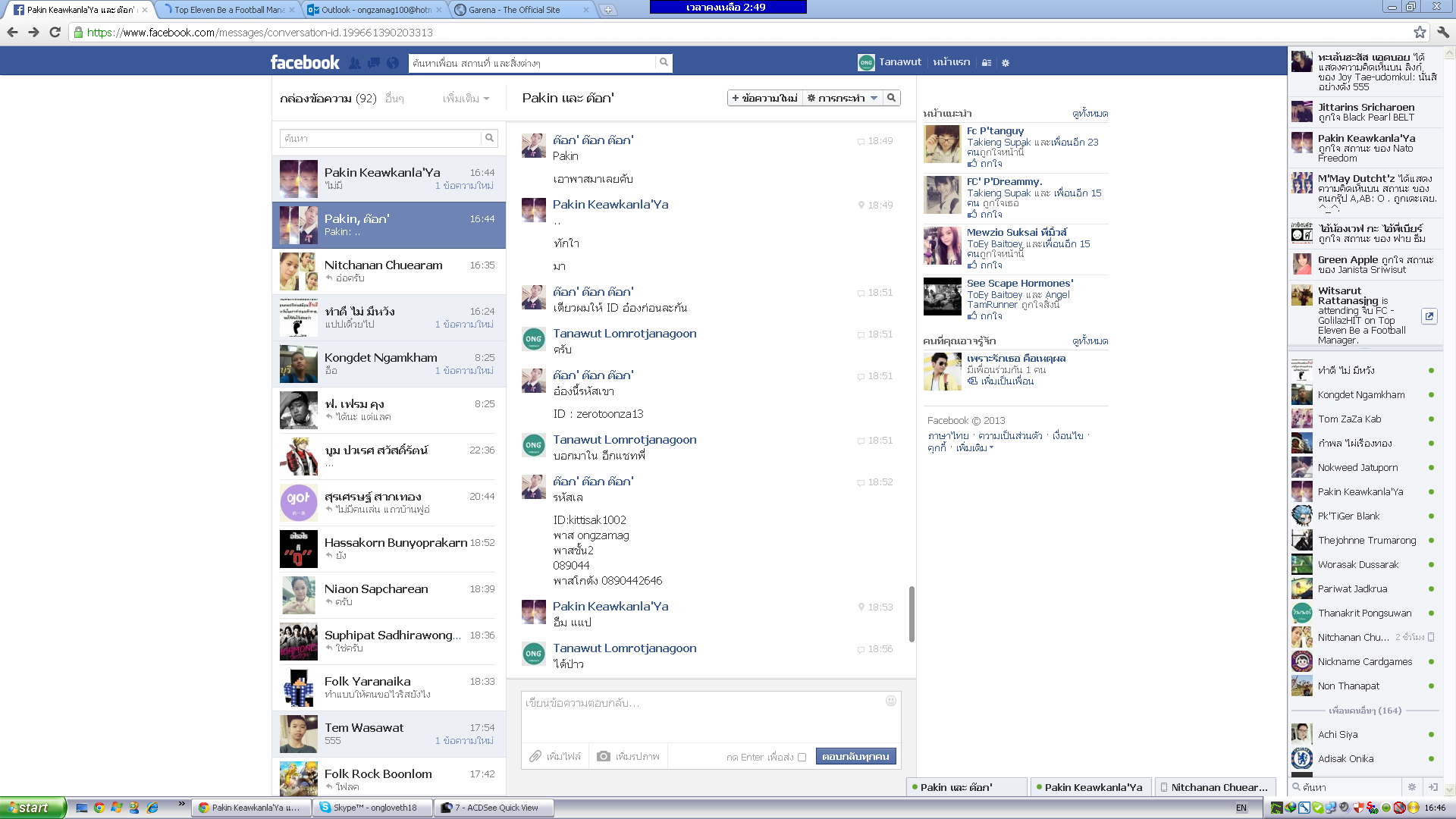
Task: Expand the more dropdown beside inbox title
Action: coord(466,99)
